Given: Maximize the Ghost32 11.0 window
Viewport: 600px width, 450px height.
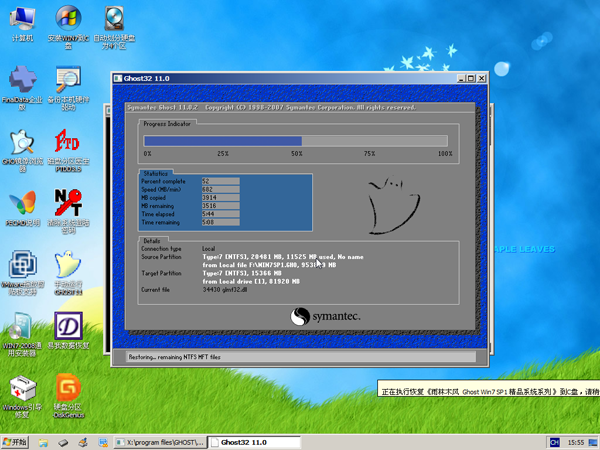Looking at the screenshot, I should pos(471,78).
